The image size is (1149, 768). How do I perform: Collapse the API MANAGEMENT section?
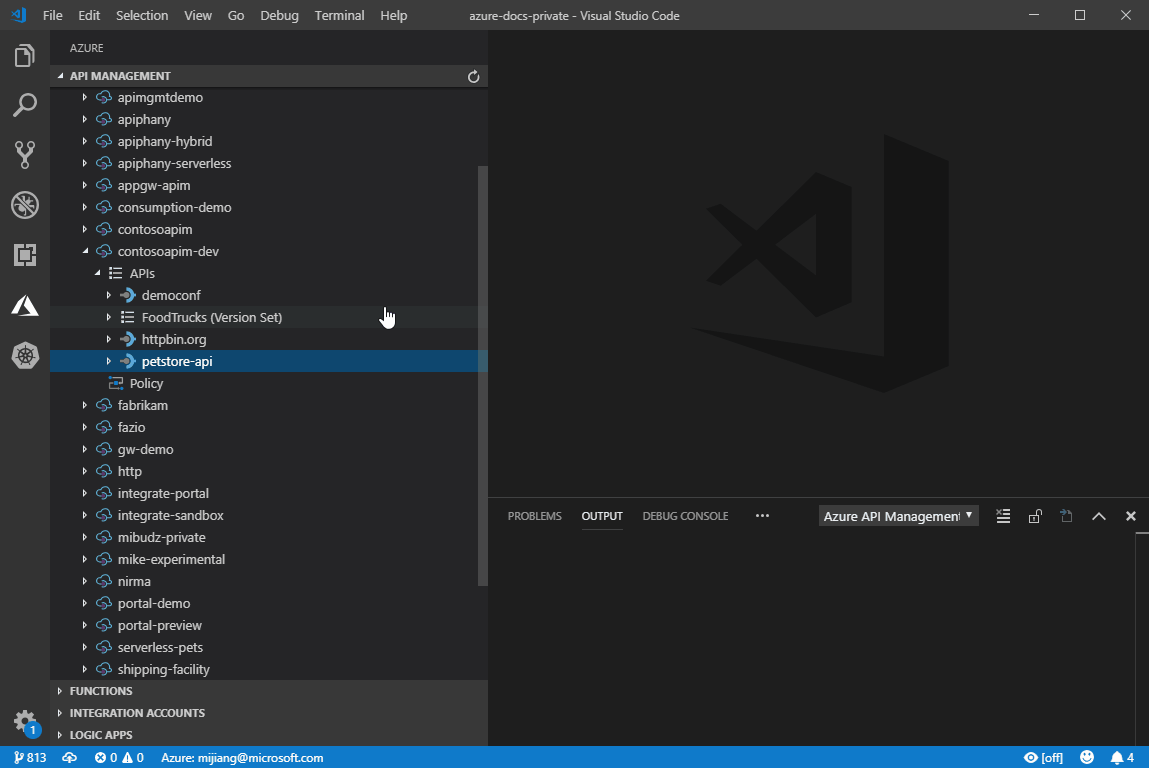tap(61, 76)
